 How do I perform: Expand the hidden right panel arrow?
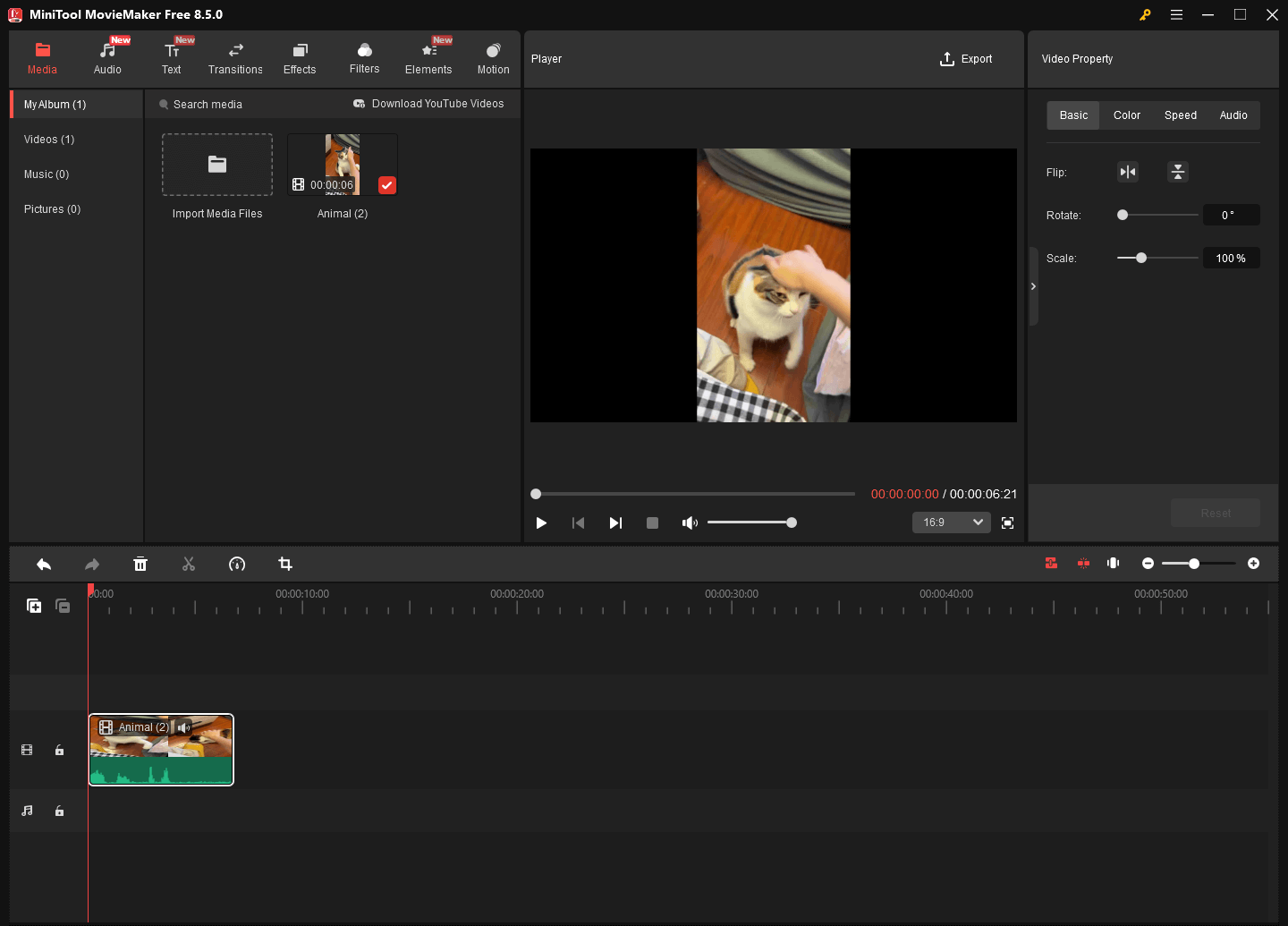pos(1033,286)
